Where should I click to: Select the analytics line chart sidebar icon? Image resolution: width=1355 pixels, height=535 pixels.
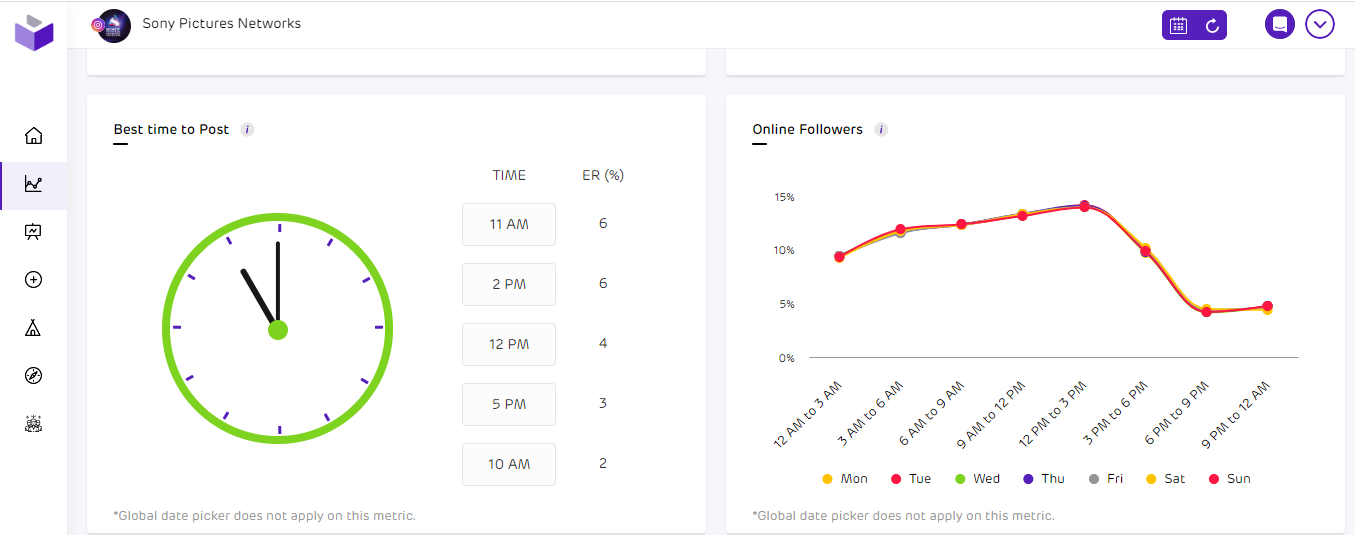click(33, 184)
